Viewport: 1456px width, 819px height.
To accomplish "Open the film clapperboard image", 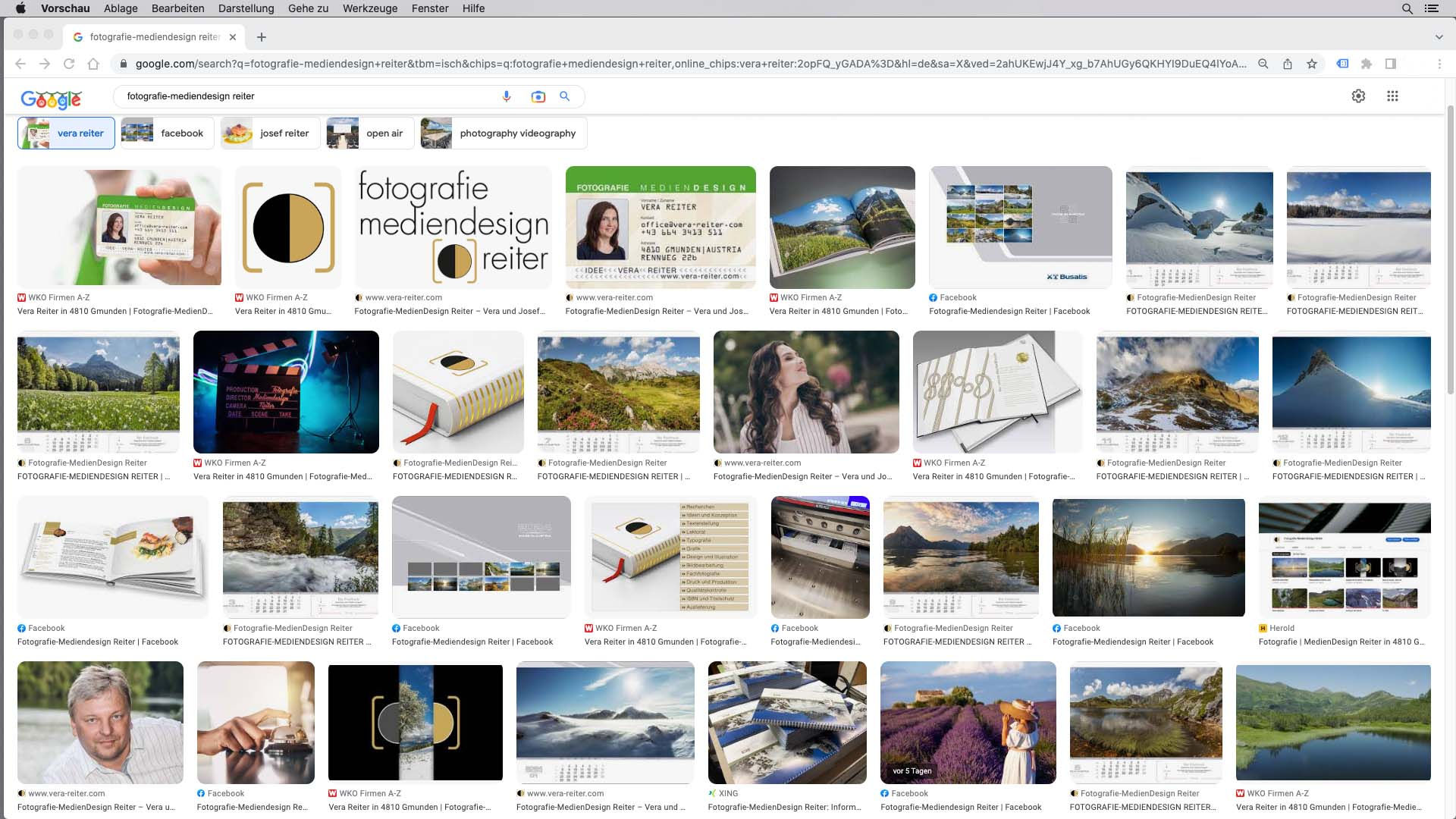I will (286, 392).
